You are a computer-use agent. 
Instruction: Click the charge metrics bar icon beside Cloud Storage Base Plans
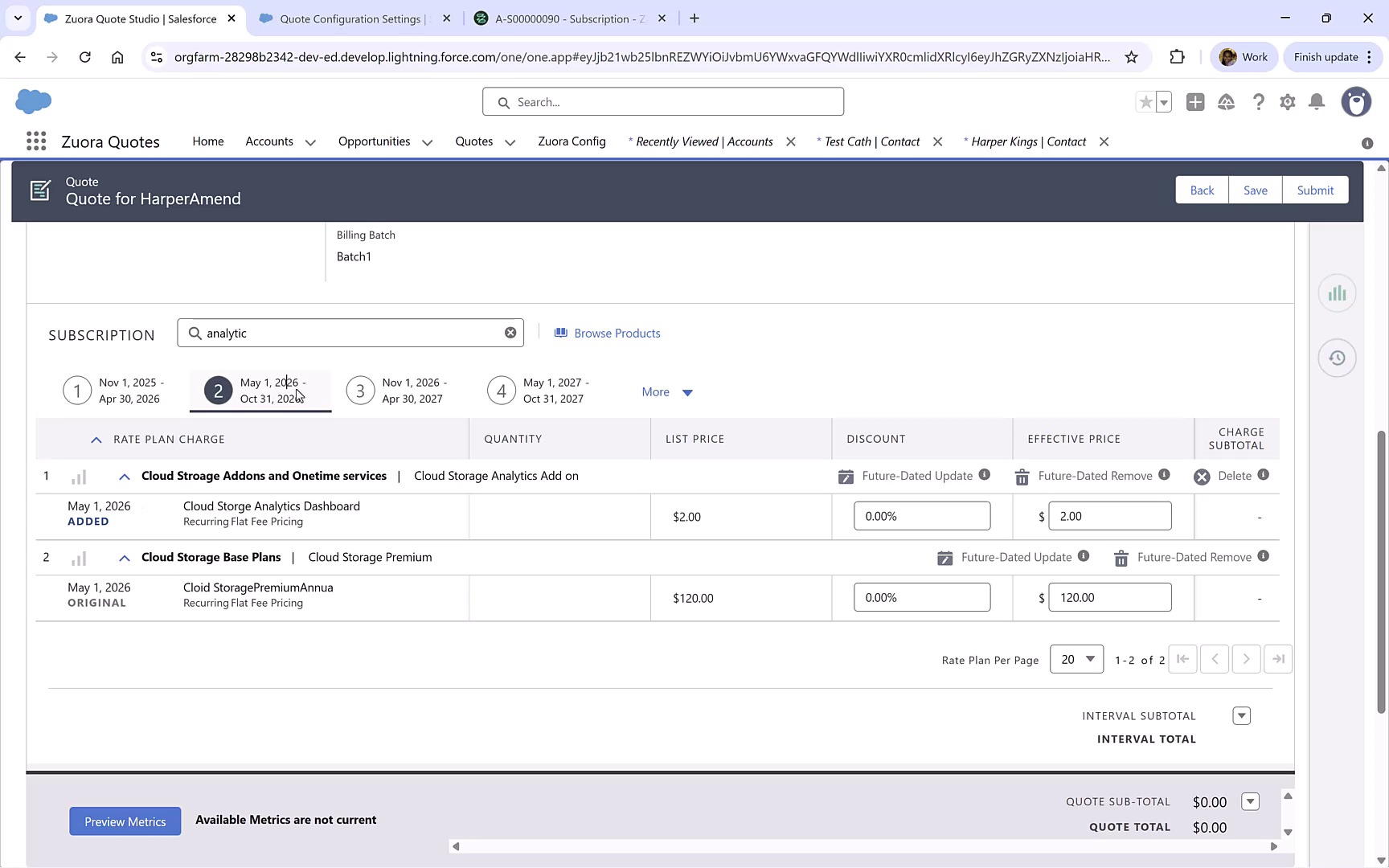click(78, 558)
